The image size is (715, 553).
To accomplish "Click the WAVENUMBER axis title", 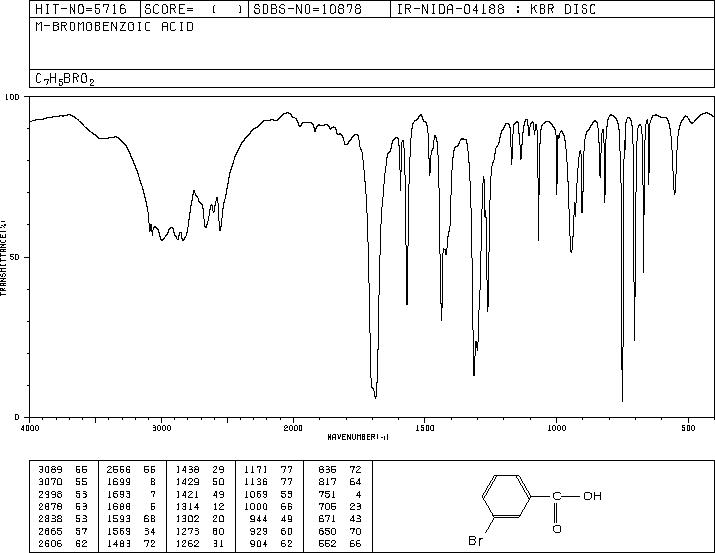I will click(x=358, y=437).
